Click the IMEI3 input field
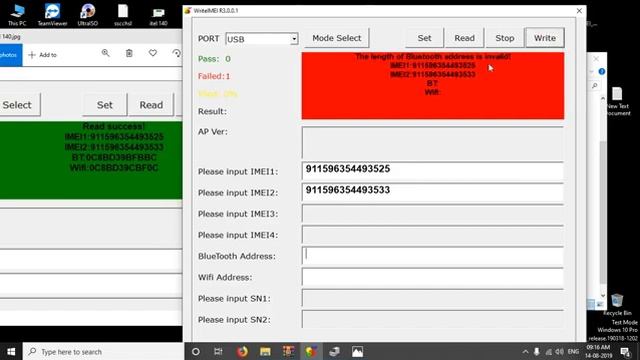Image resolution: width=640 pixels, height=360 pixels. coord(433,213)
